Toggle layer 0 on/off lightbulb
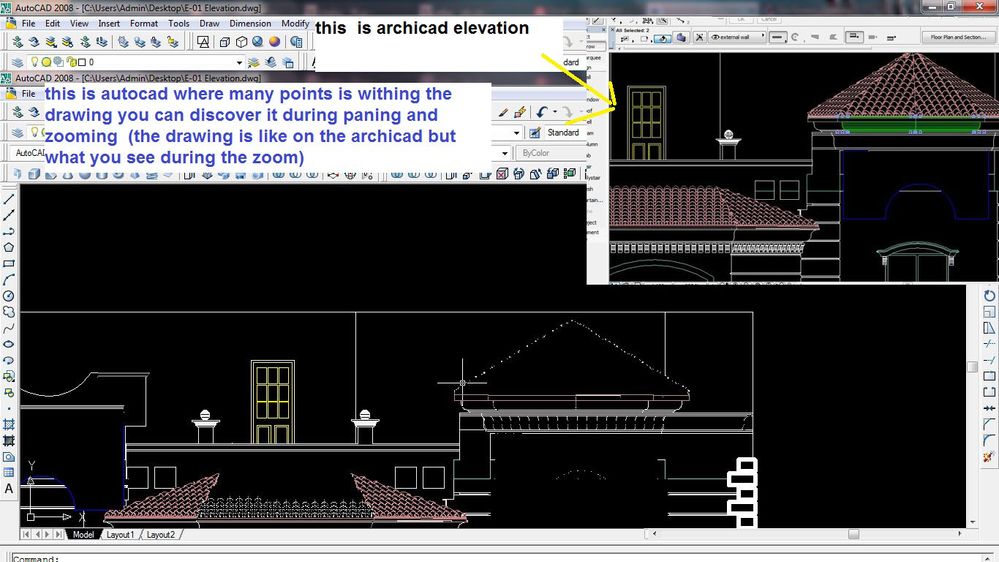999x562 pixels. click(x=34, y=62)
